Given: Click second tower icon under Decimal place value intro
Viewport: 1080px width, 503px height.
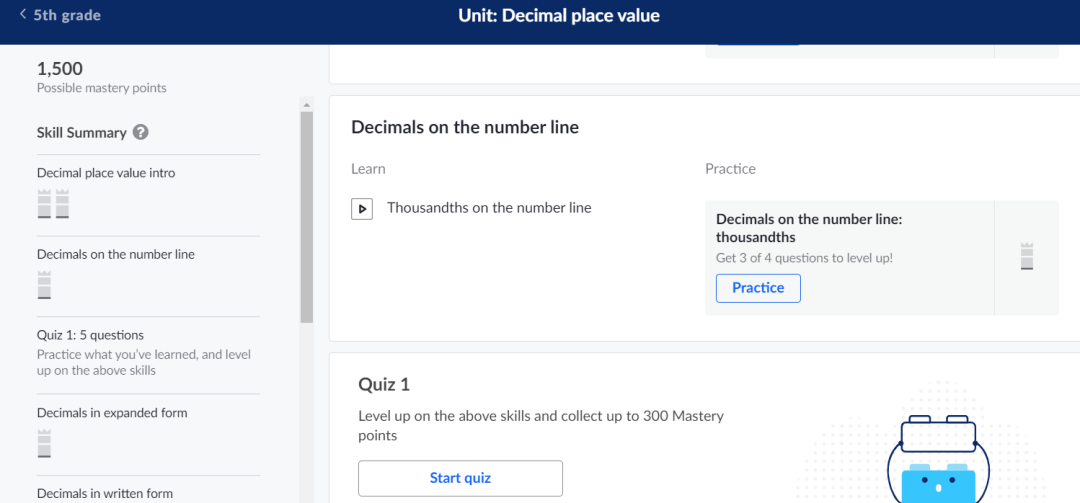Looking at the screenshot, I should pos(63,203).
